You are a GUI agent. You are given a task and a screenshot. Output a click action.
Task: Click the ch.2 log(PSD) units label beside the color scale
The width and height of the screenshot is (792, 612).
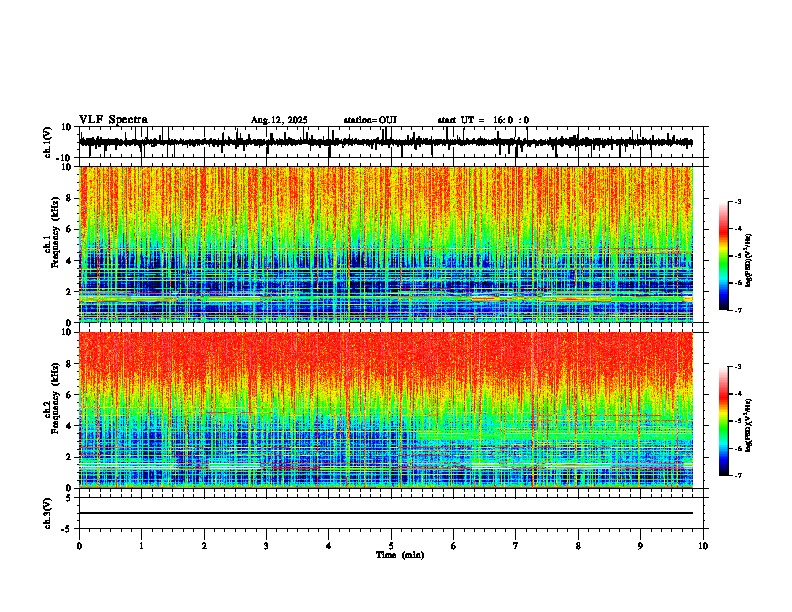[748, 426]
